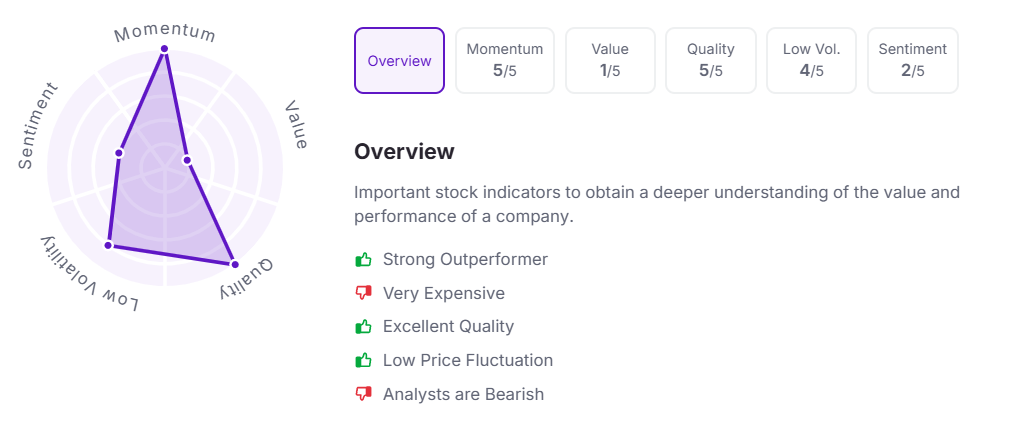This screenshot has height=438, width=1009.
Task: Click the Momentum data point on radar chart
Action: pos(164,49)
